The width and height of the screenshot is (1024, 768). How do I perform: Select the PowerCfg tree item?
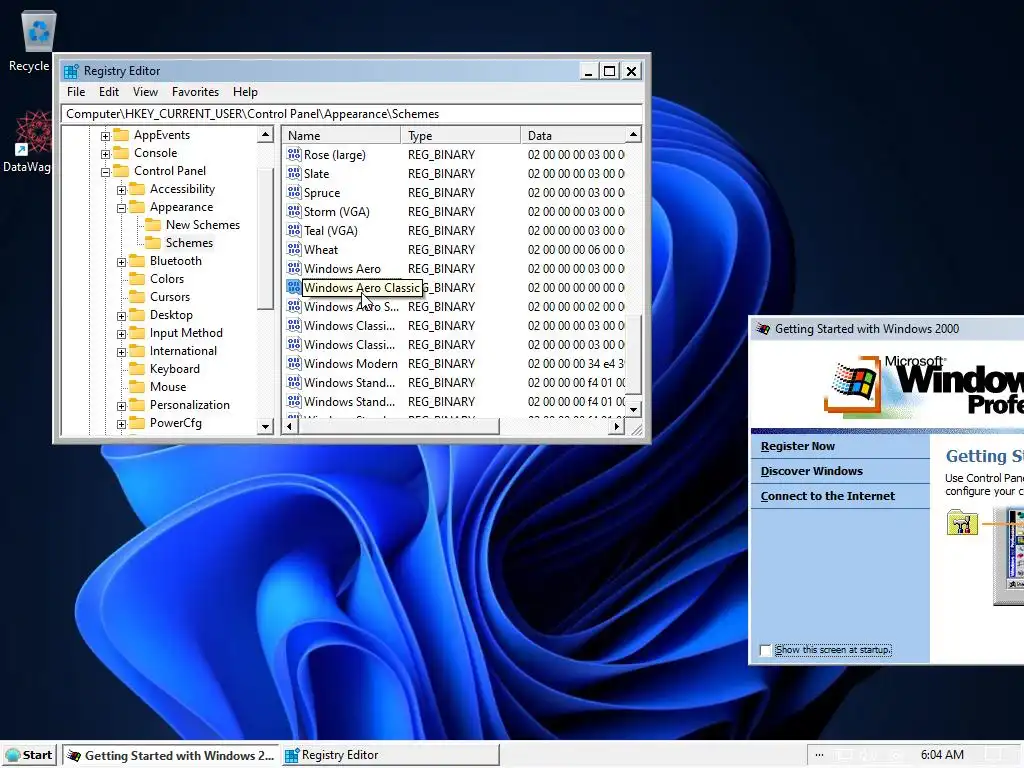[x=176, y=423]
